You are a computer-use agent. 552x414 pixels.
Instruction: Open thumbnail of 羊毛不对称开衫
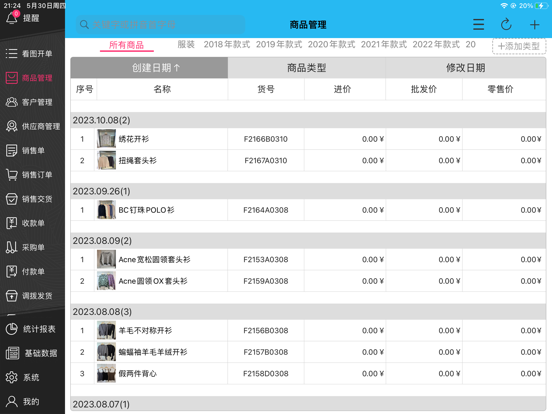point(106,331)
